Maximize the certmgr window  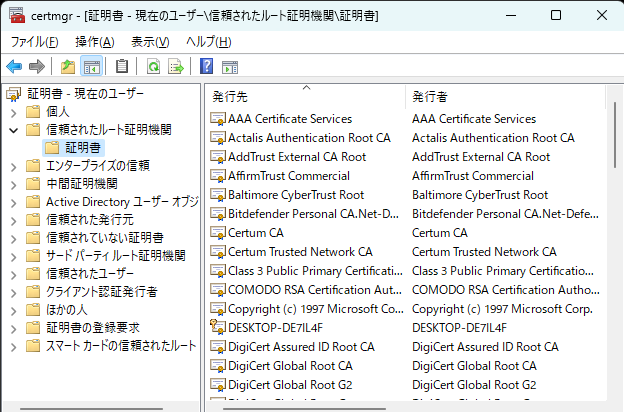tap(556, 15)
